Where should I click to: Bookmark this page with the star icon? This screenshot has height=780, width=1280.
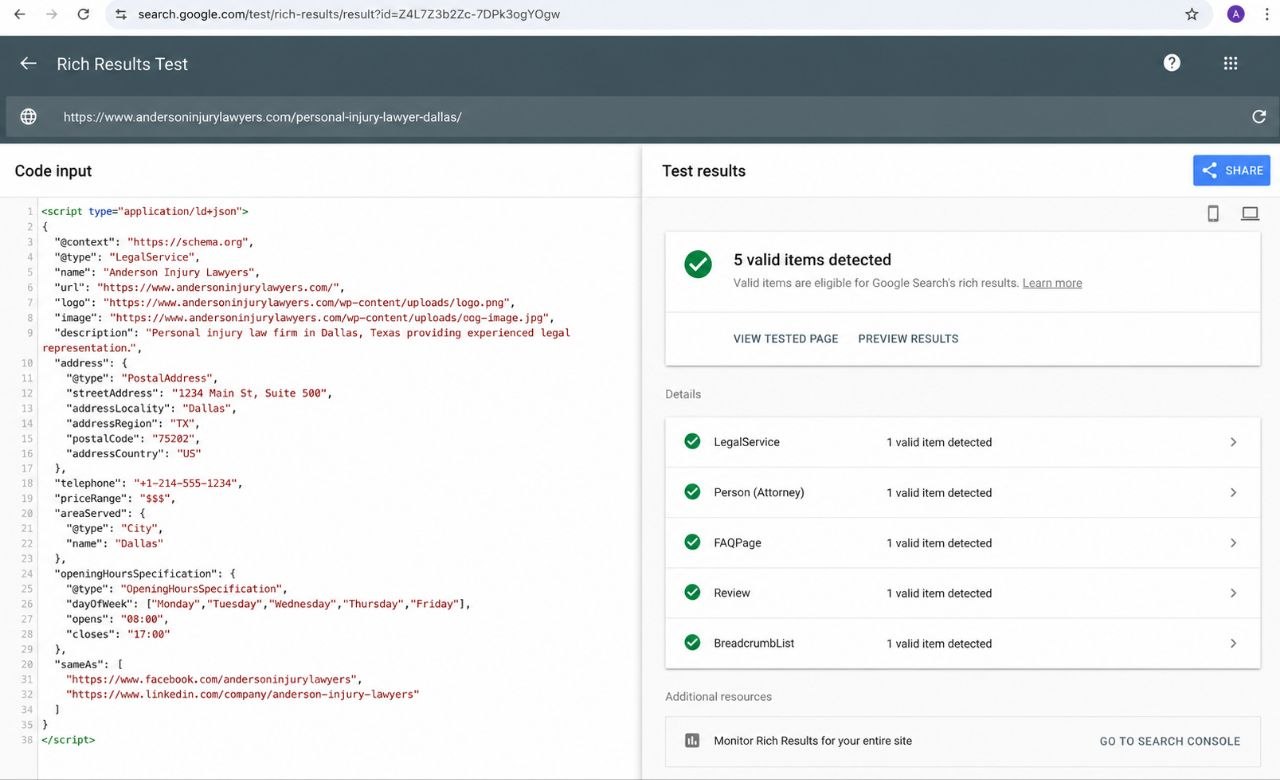point(1191,14)
